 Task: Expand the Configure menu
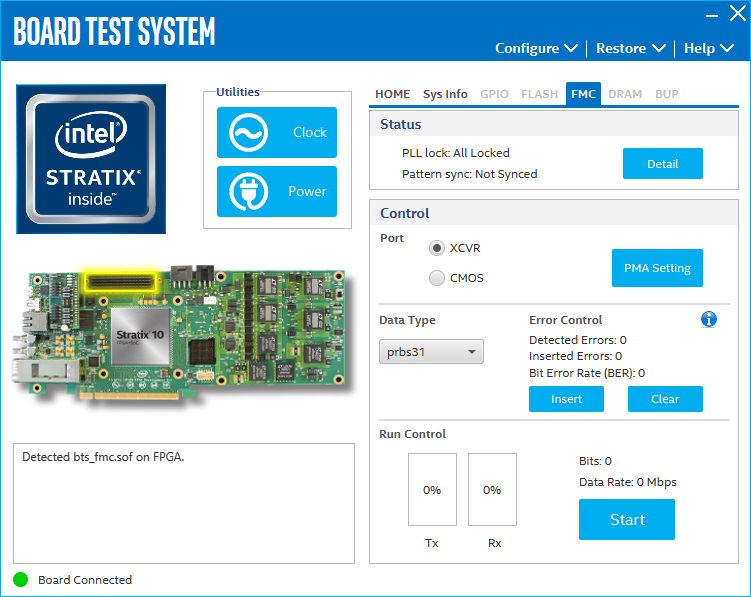(536, 48)
